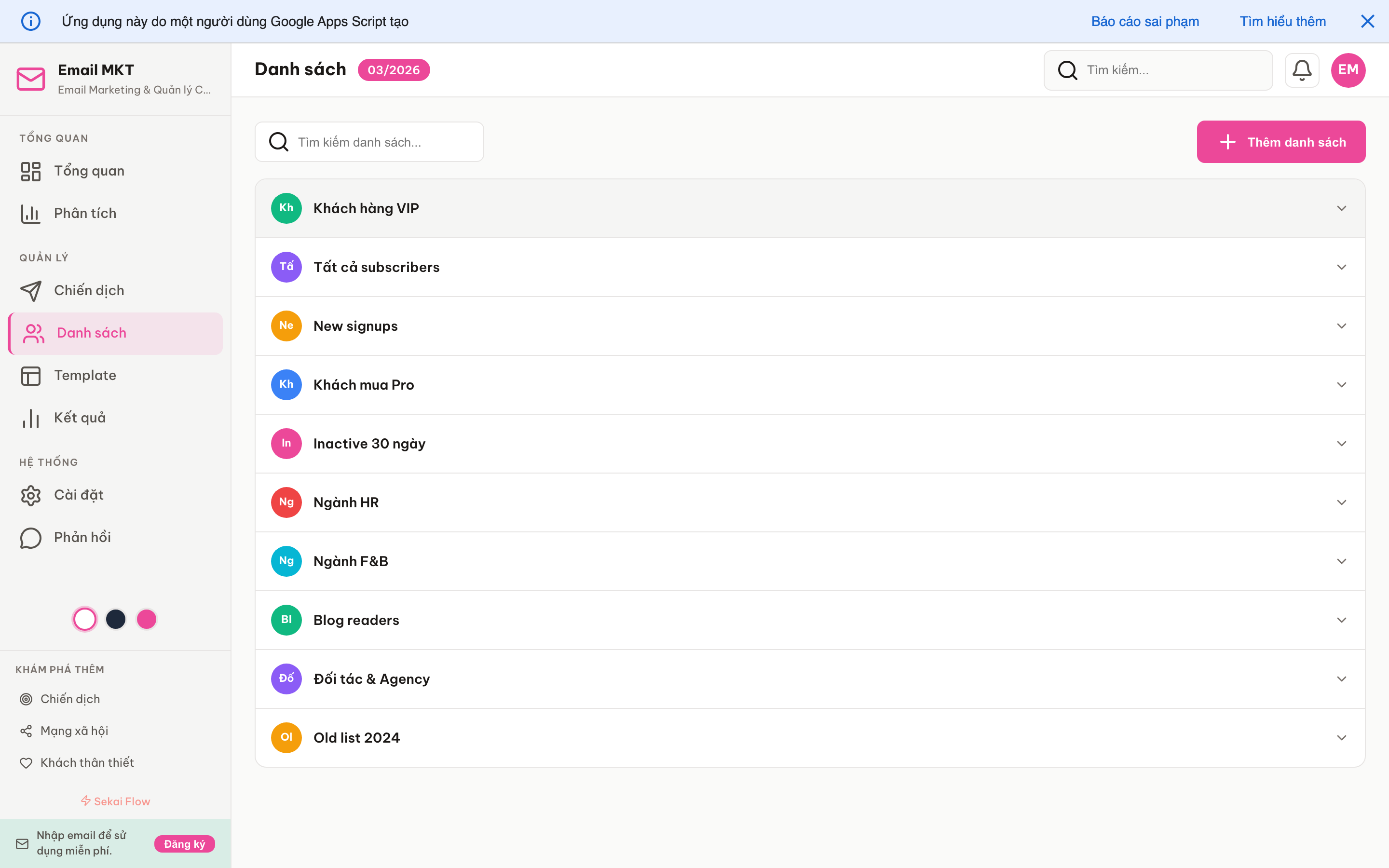
Task: Click the notification bell icon
Action: click(x=1302, y=69)
